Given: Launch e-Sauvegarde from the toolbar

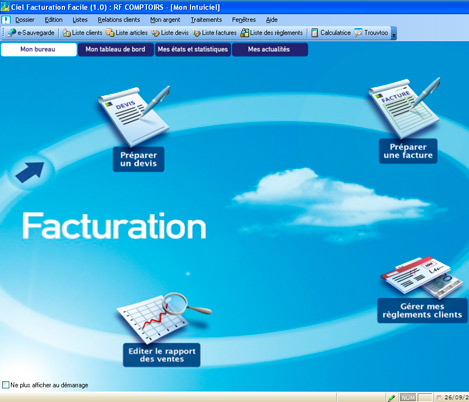Looking at the screenshot, I should click(31, 33).
